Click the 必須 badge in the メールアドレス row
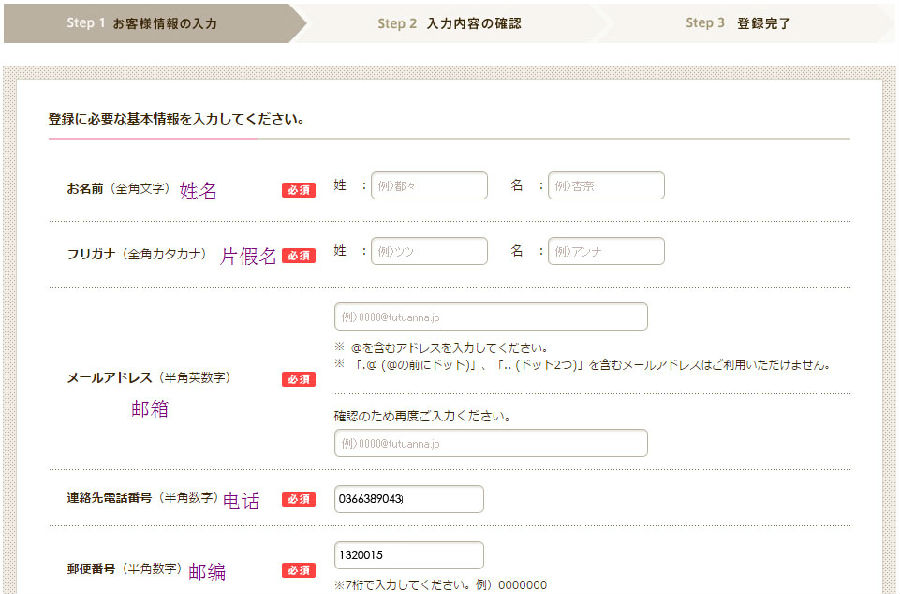 [x=298, y=379]
